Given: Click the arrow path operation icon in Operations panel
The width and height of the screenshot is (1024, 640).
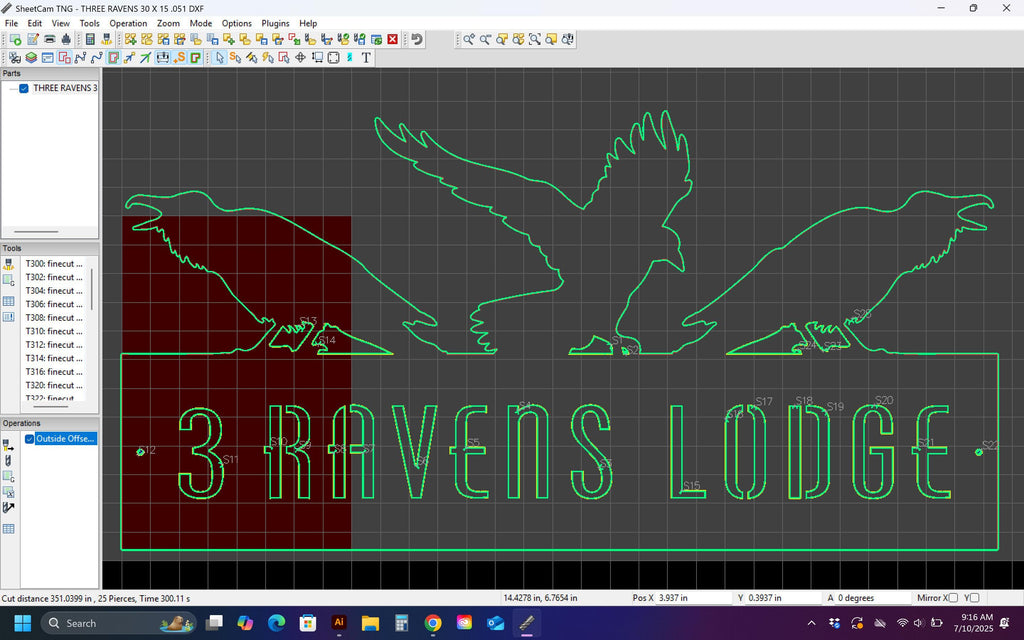Looking at the screenshot, I should pos(8,507).
